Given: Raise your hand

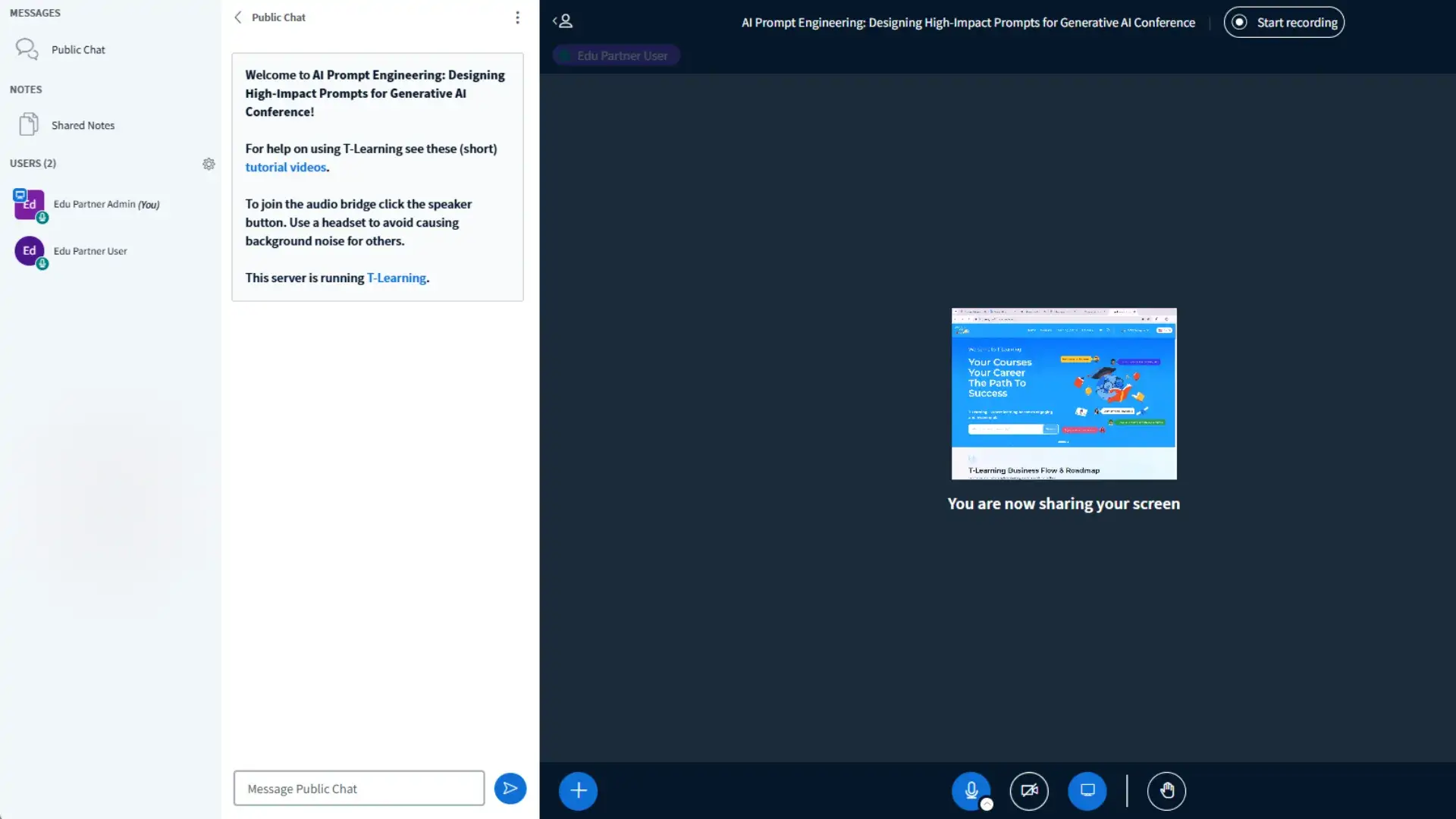Looking at the screenshot, I should click(1166, 791).
